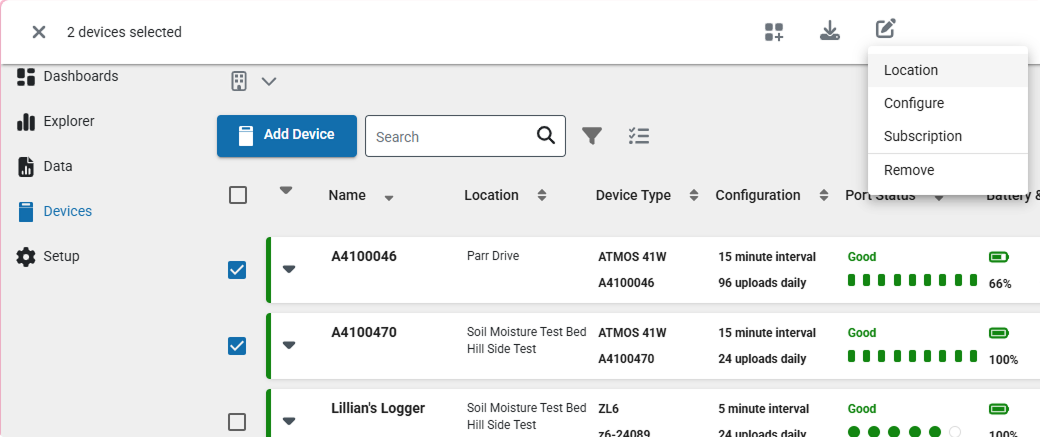Screen dimensions: 1040x437
Task: Expand the organization chevron dropdown
Action: coord(269,82)
